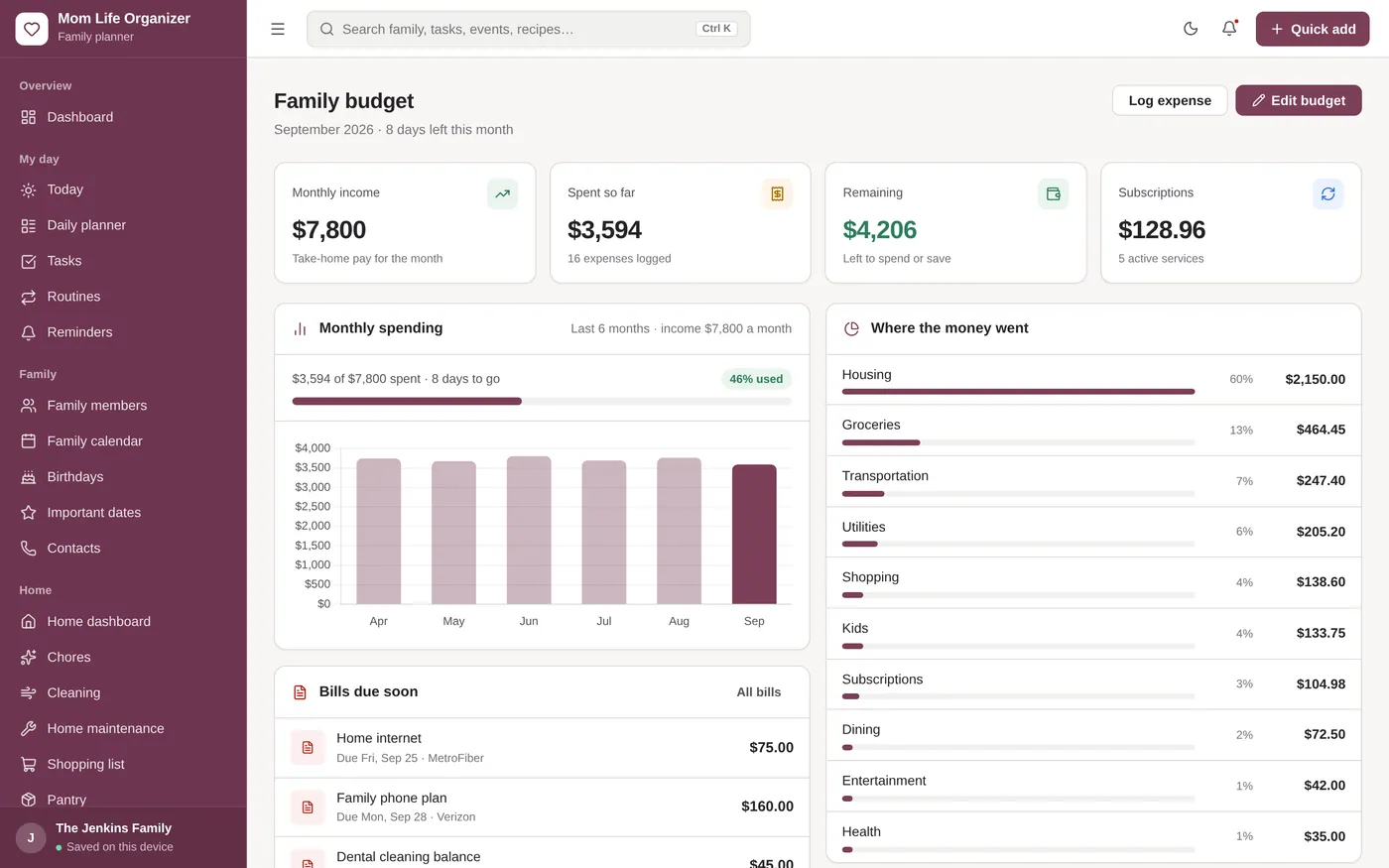Select Cleaning in the sidebar
Viewport: 1389px width, 868px height.
tap(123, 693)
